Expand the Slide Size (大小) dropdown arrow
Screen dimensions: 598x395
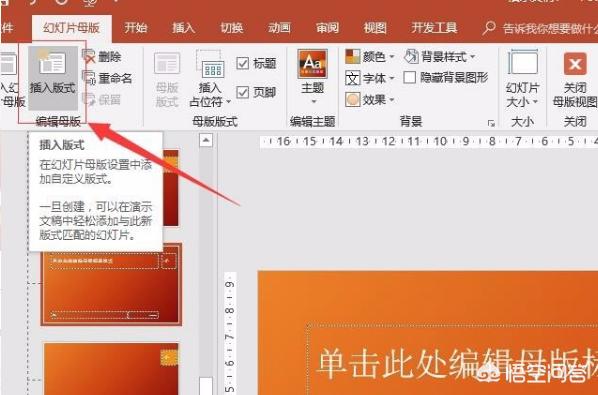tap(535, 102)
